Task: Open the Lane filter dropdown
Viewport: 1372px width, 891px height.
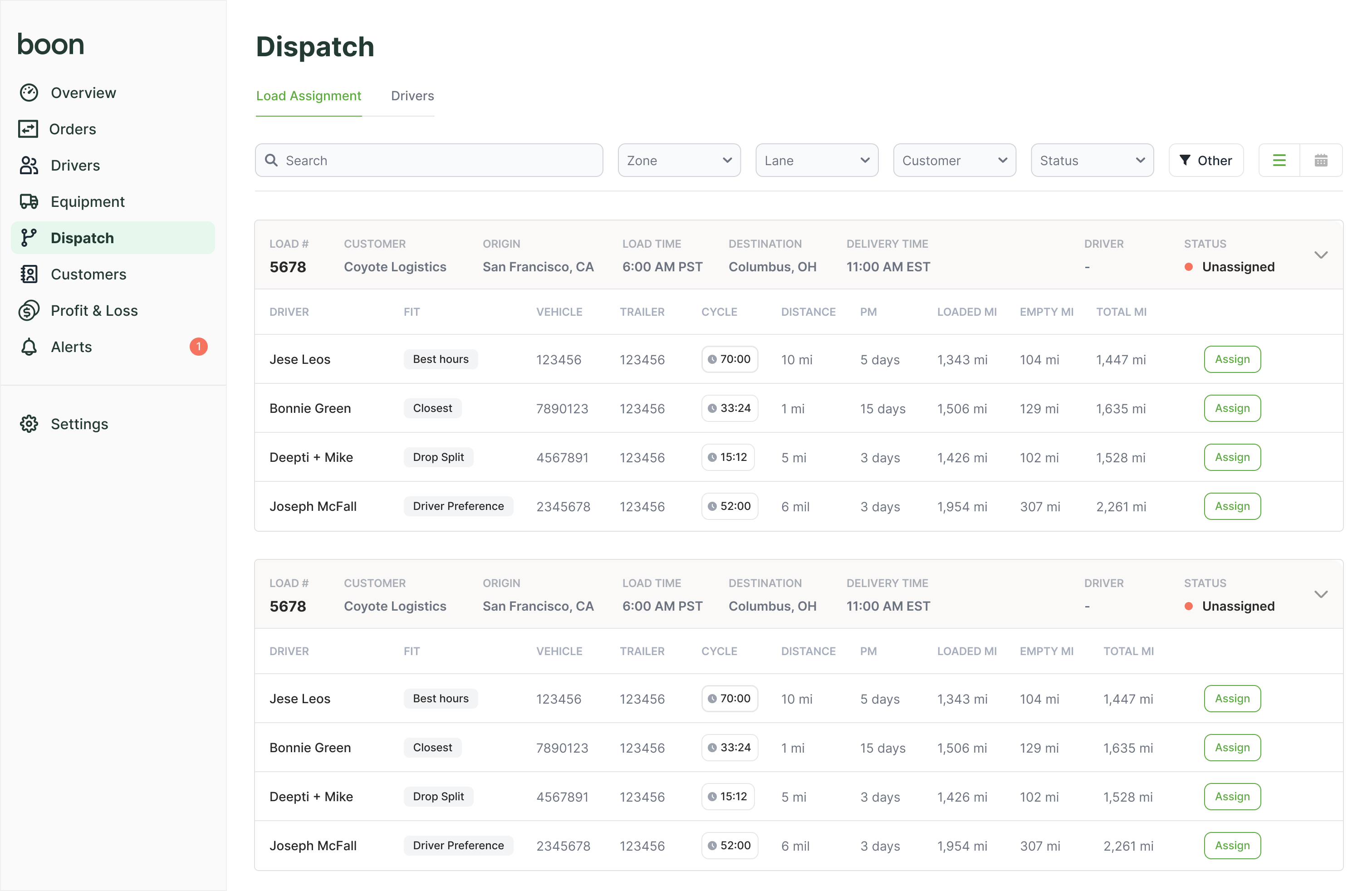Action: (816, 161)
